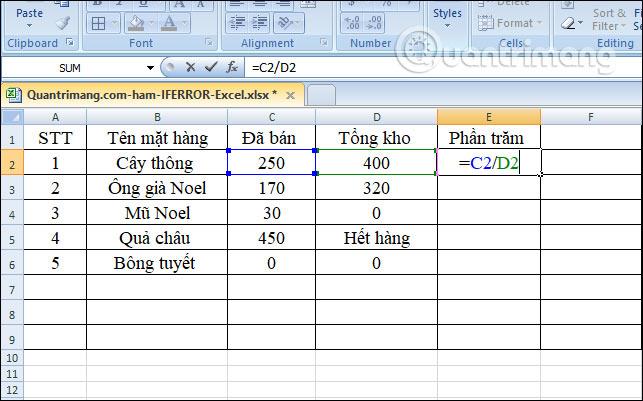Viewport: 643px width, 401px height.
Task: Expand the Fill Color dropdown arrow
Action: pos(151,24)
